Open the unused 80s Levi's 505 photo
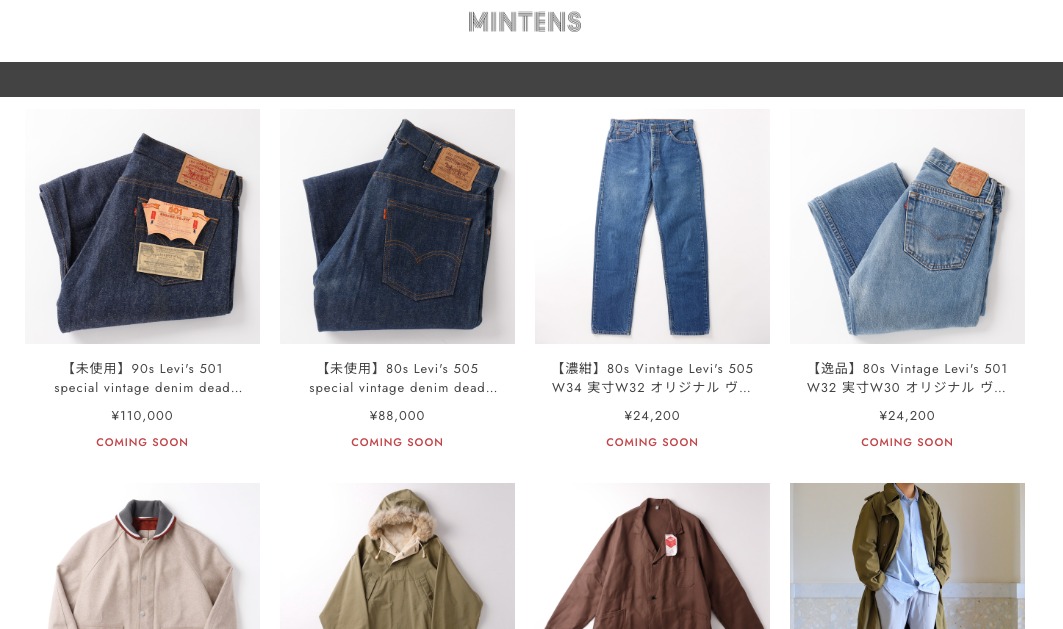Image resolution: width=1063 pixels, height=629 pixels. (x=397, y=226)
